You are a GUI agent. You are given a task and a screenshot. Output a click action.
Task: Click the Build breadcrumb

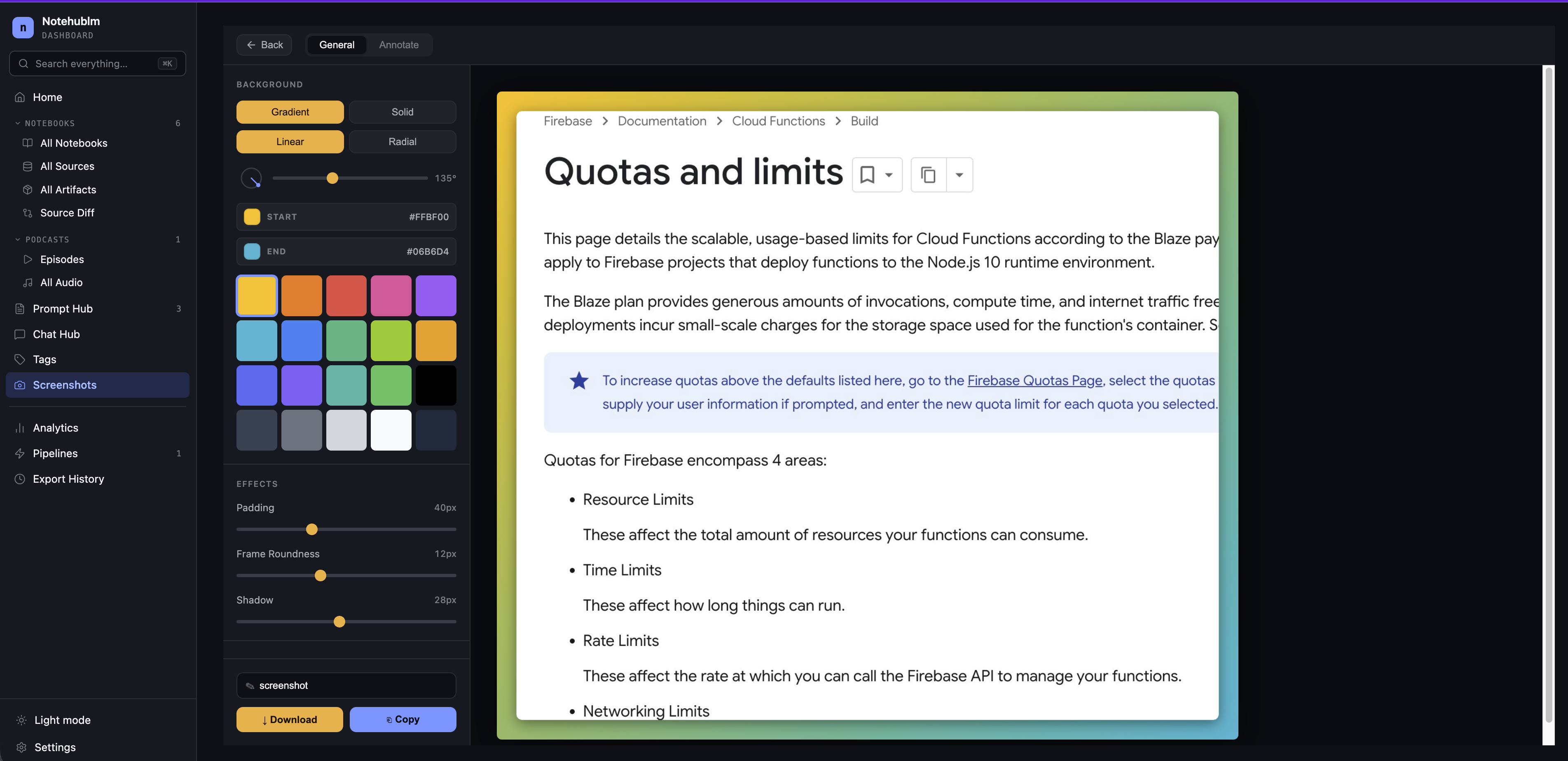[x=864, y=121]
